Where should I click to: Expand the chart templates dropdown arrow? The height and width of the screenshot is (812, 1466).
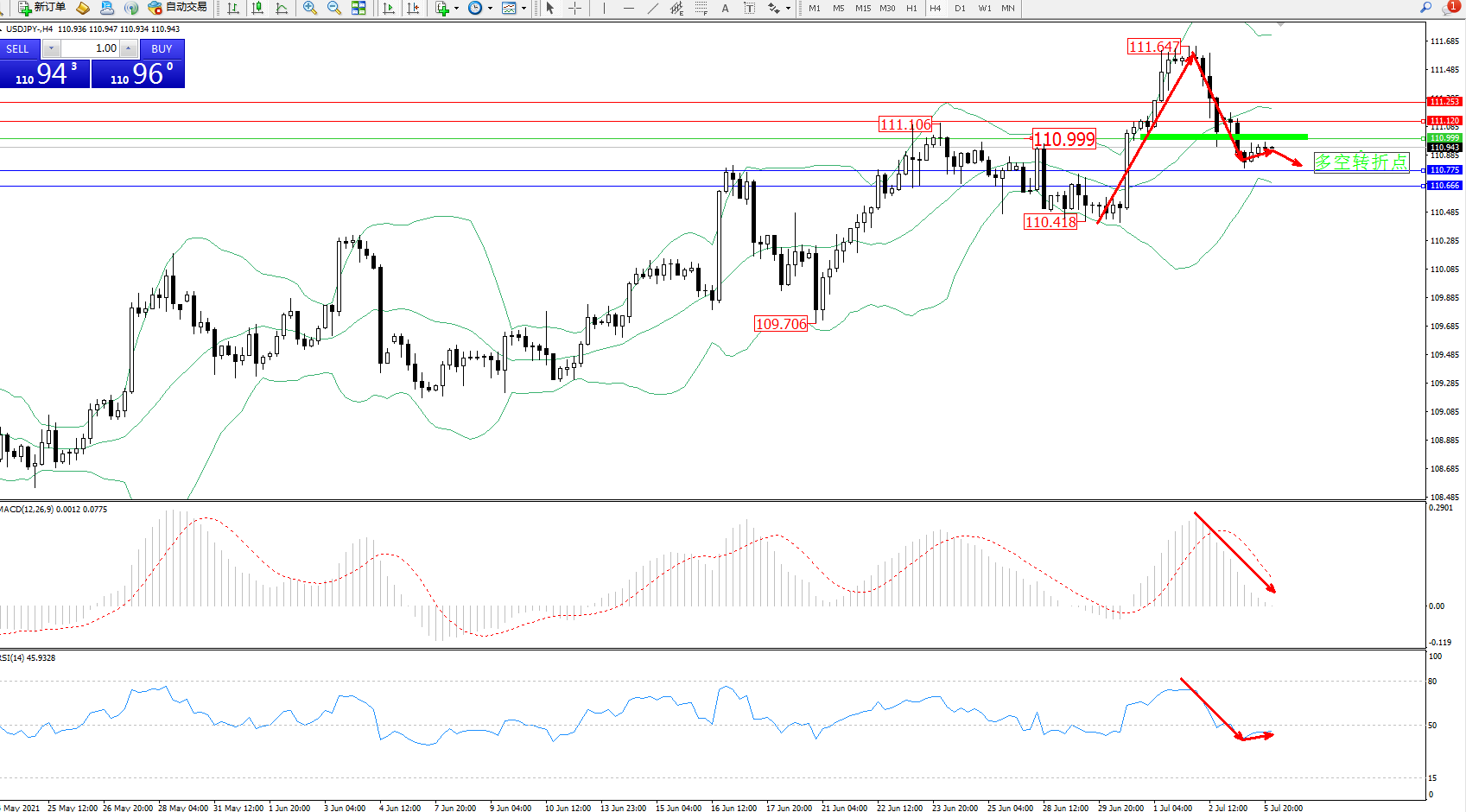coord(524,9)
